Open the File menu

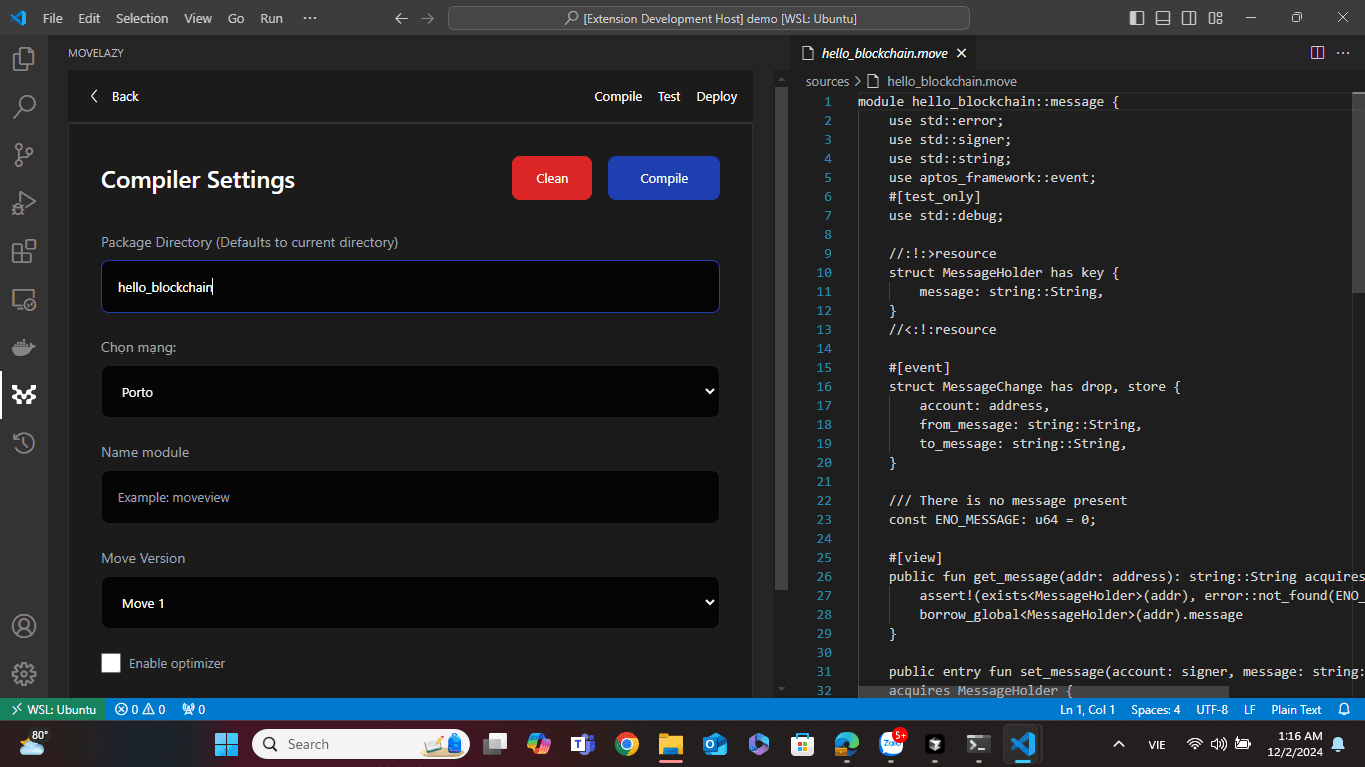(x=53, y=18)
